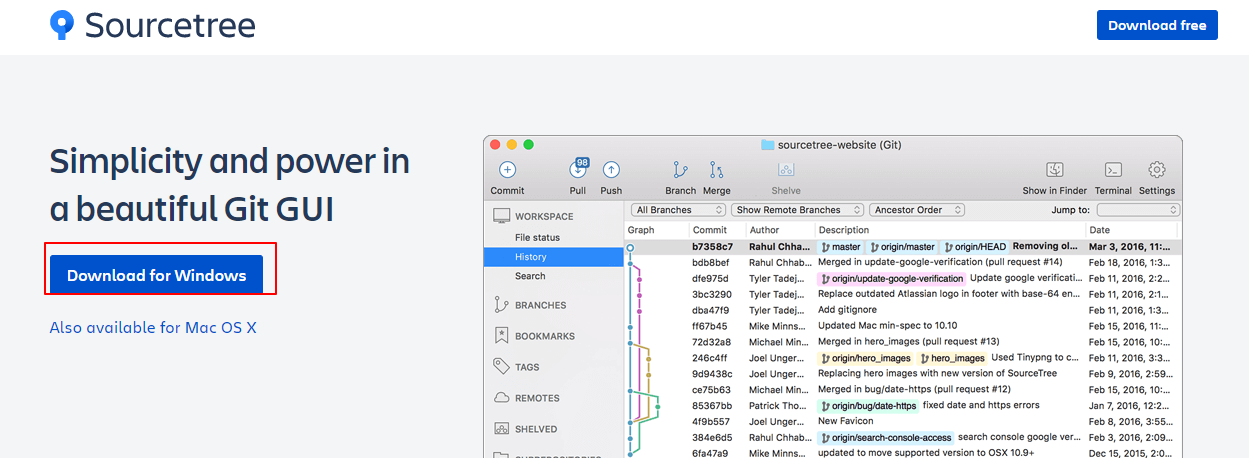
Task: Select commit row 3bc3290
Action: click(x=903, y=294)
